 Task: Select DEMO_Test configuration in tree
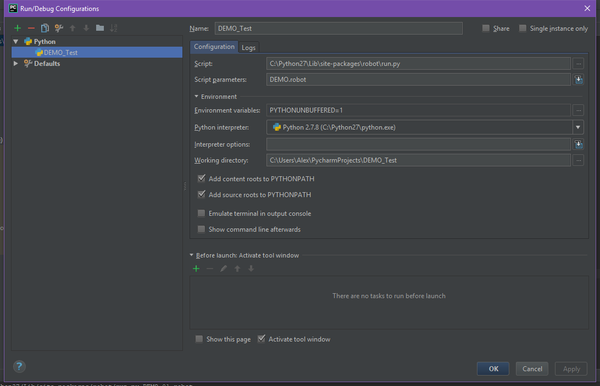point(97,52)
